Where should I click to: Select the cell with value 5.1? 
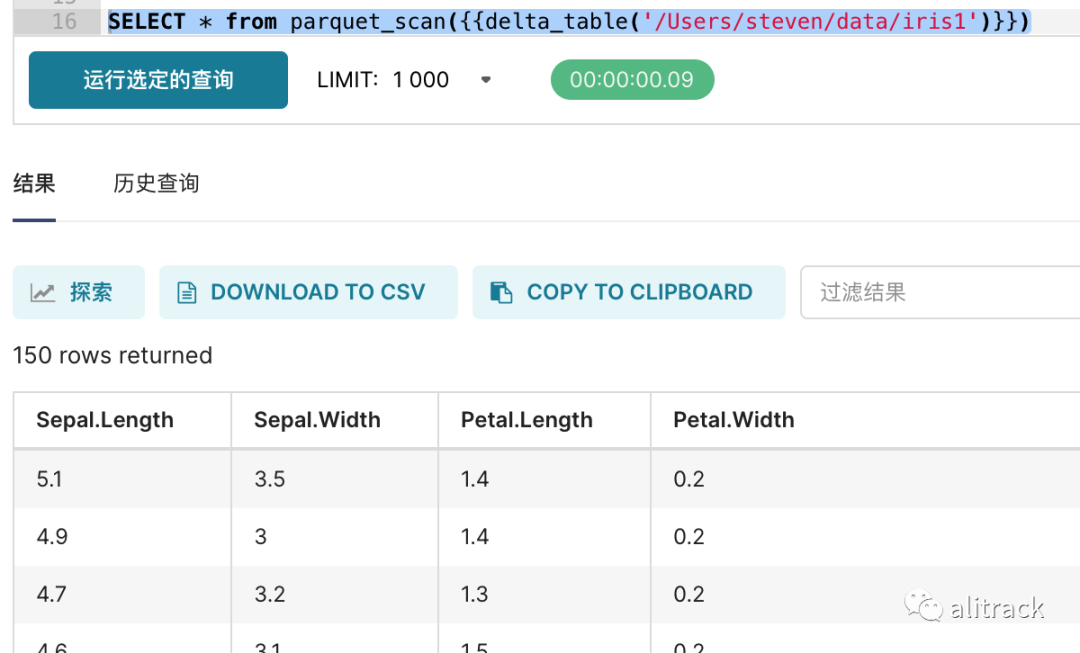49,479
